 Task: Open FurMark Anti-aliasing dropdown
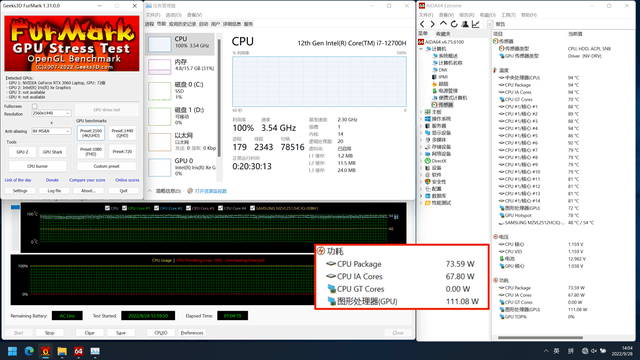coord(51,131)
